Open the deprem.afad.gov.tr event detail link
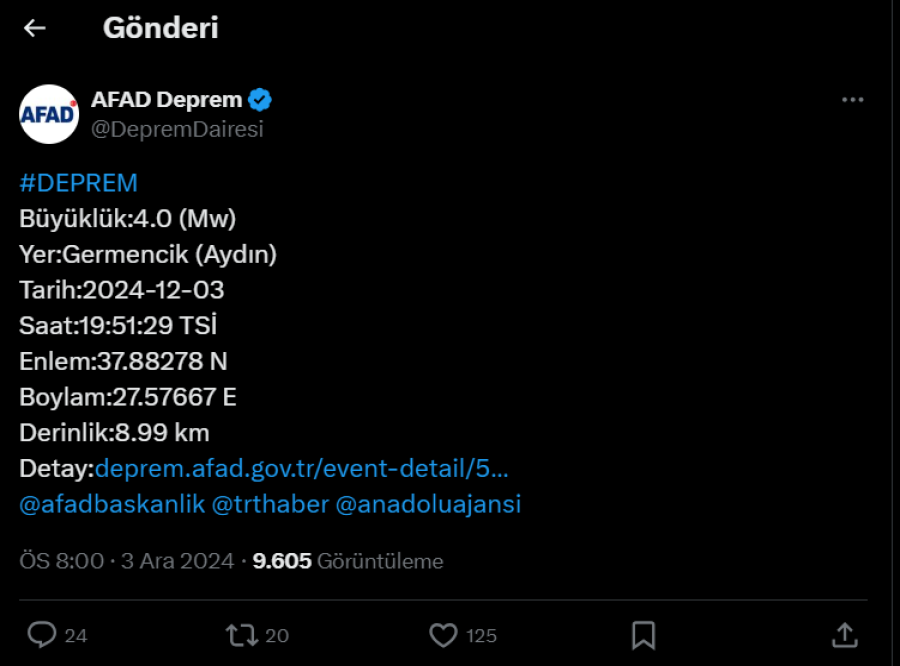900x666 pixels. 301,469
